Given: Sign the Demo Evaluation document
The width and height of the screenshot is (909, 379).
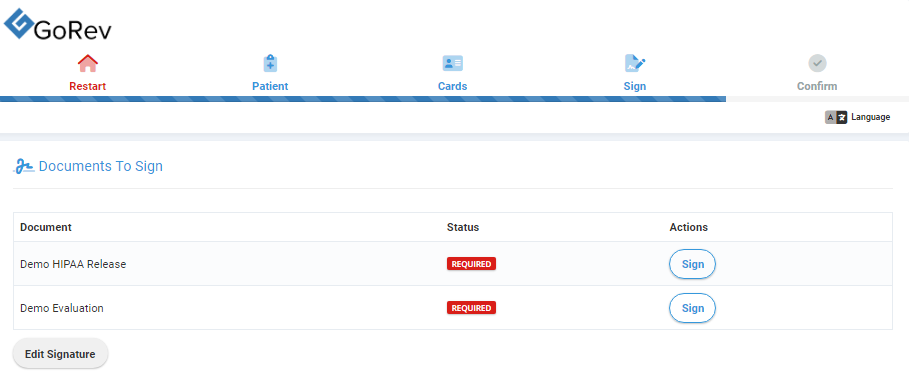Looking at the screenshot, I should coord(692,308).
